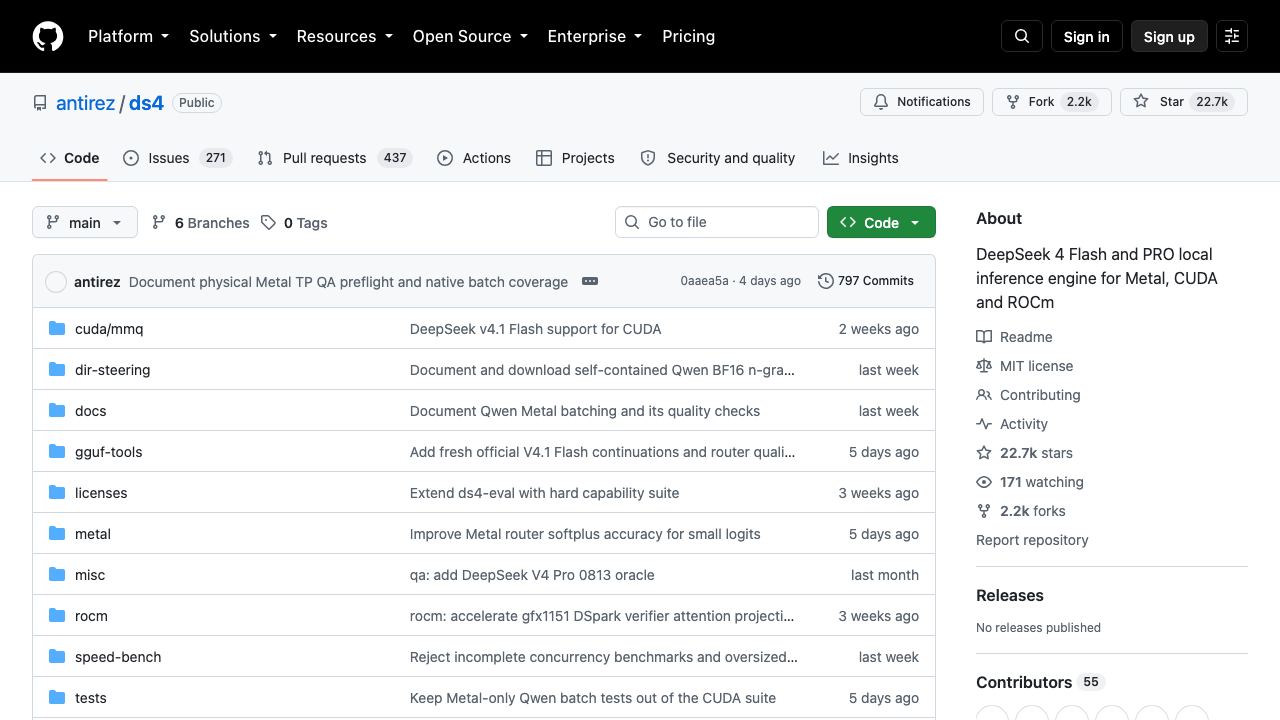Switch to the Code tab
1280x720 pixels.
tap(70, 158)
